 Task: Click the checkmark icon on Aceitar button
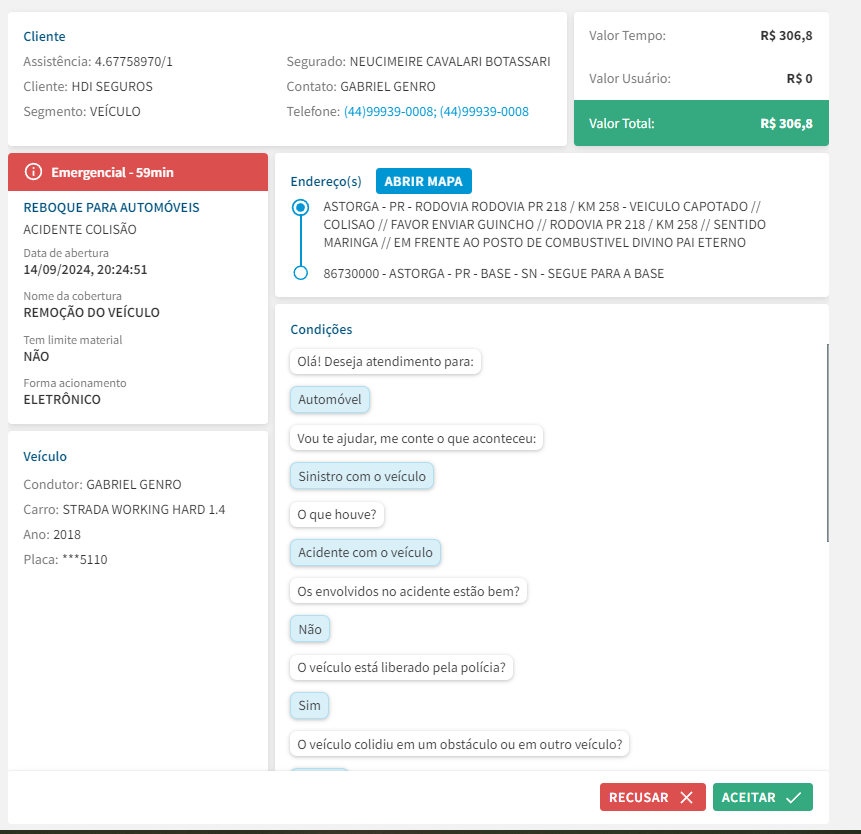tap(793, 797)
